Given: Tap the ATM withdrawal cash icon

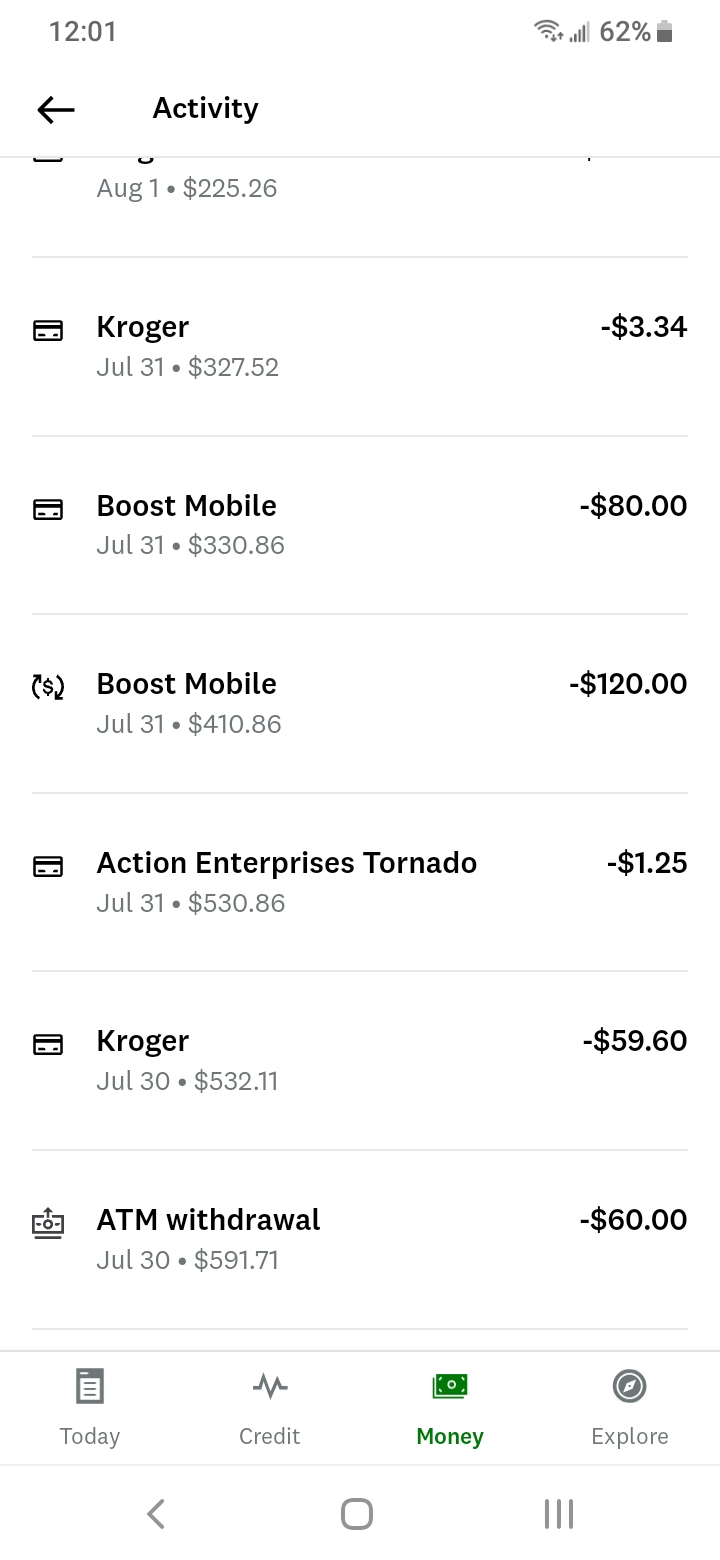Looking at the screenshot, I should [48, 1222].
